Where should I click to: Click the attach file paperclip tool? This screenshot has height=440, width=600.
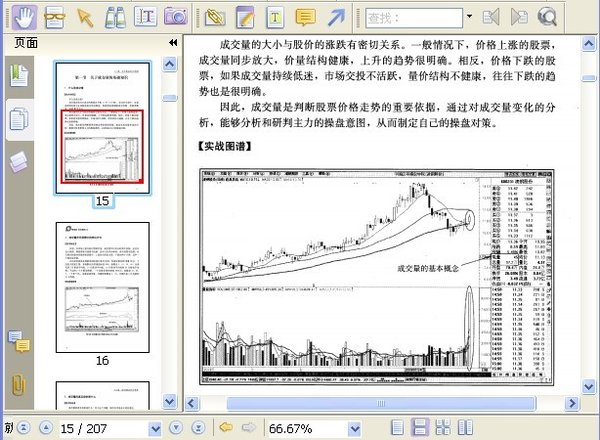pyautogui.click(x=215, y=18)
